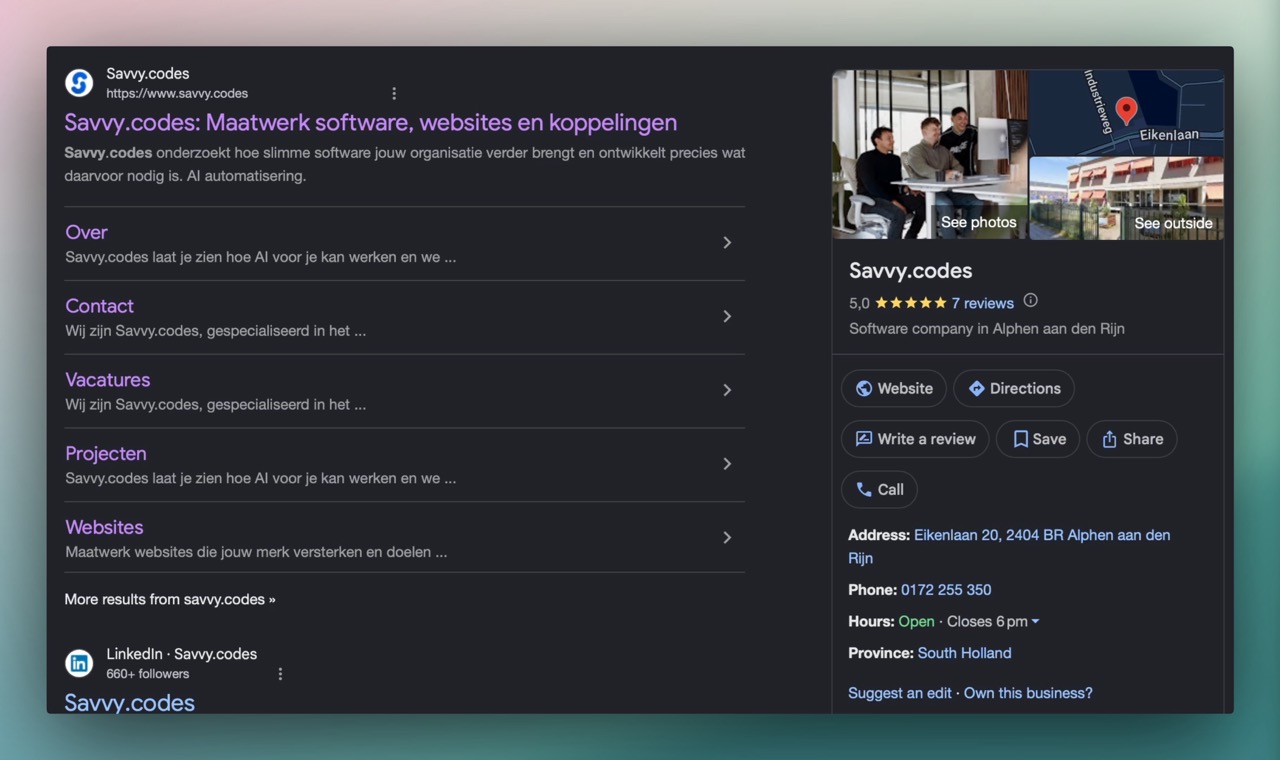Open the Website button in business panel
This screenshot has height=760, width=1280.
click(893, 388)
